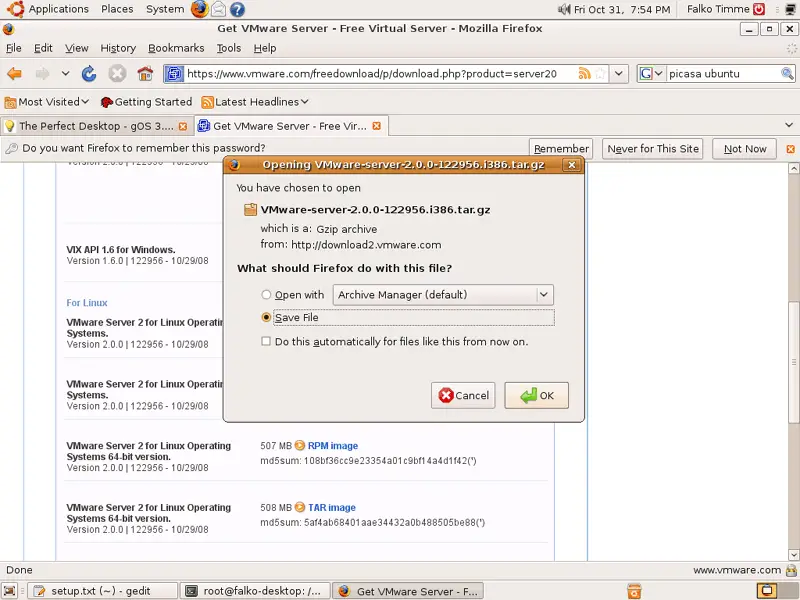Open the home page icon
Viewport: 800px width, 600px height.
click(x=145, y=74)
